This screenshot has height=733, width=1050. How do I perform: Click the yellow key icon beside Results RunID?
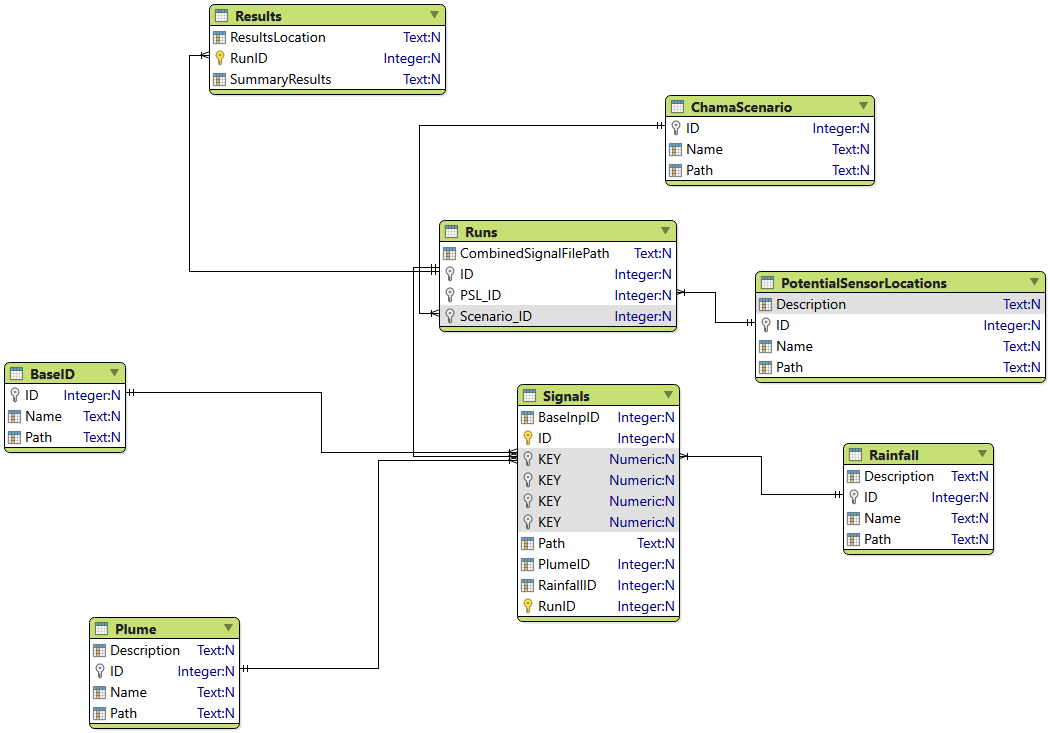pyautogui.click(x=220, y=58)
